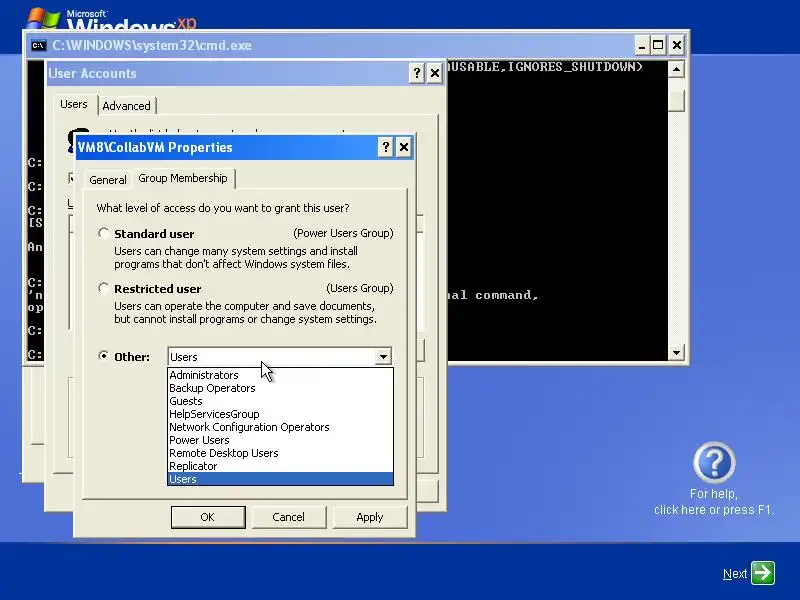Choose highlighted Users entry in list
The height and width of the screenshot is (600, 800).
[280, 479]
